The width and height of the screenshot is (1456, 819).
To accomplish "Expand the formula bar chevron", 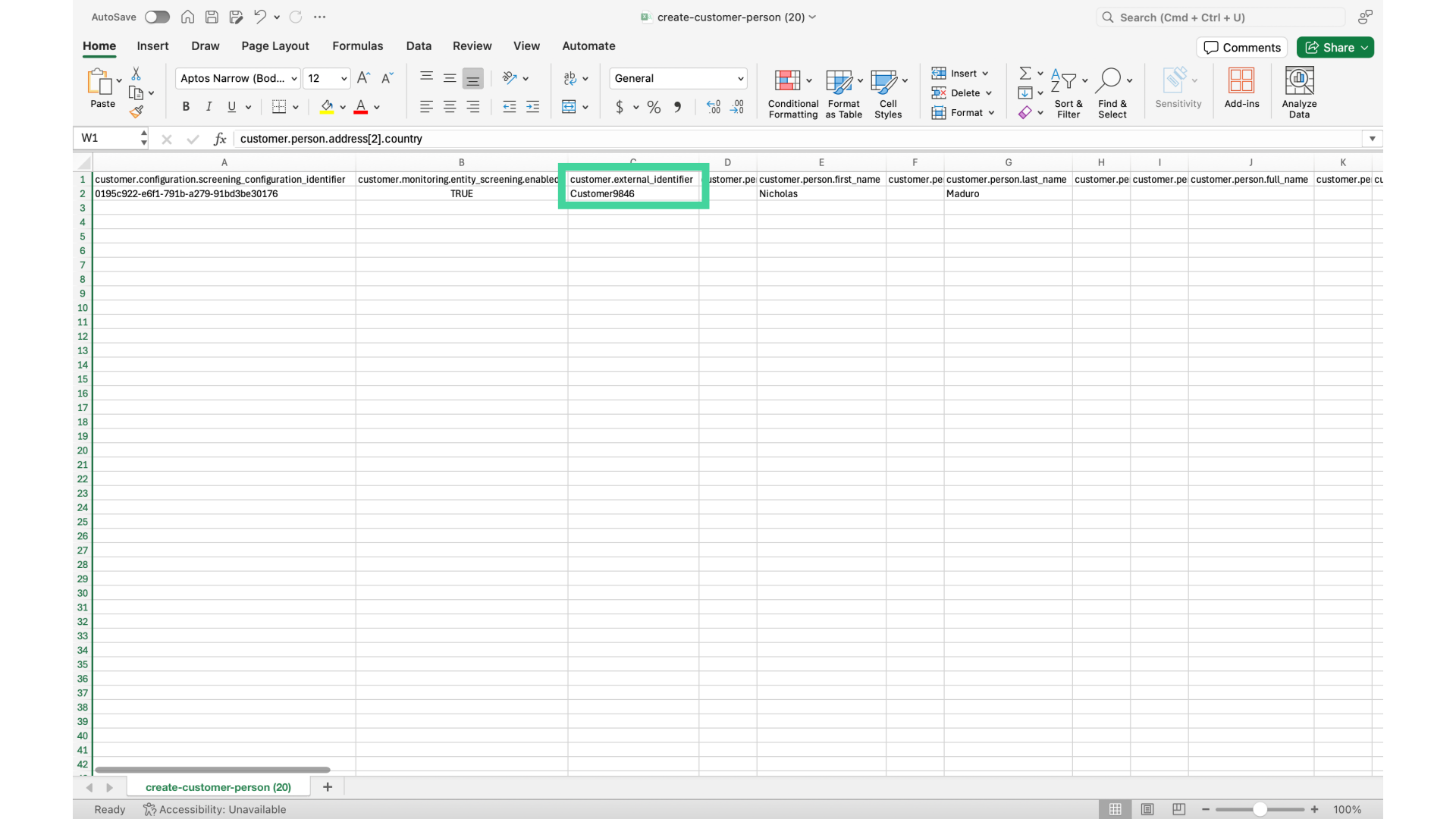I will [x=1372, y=139].
